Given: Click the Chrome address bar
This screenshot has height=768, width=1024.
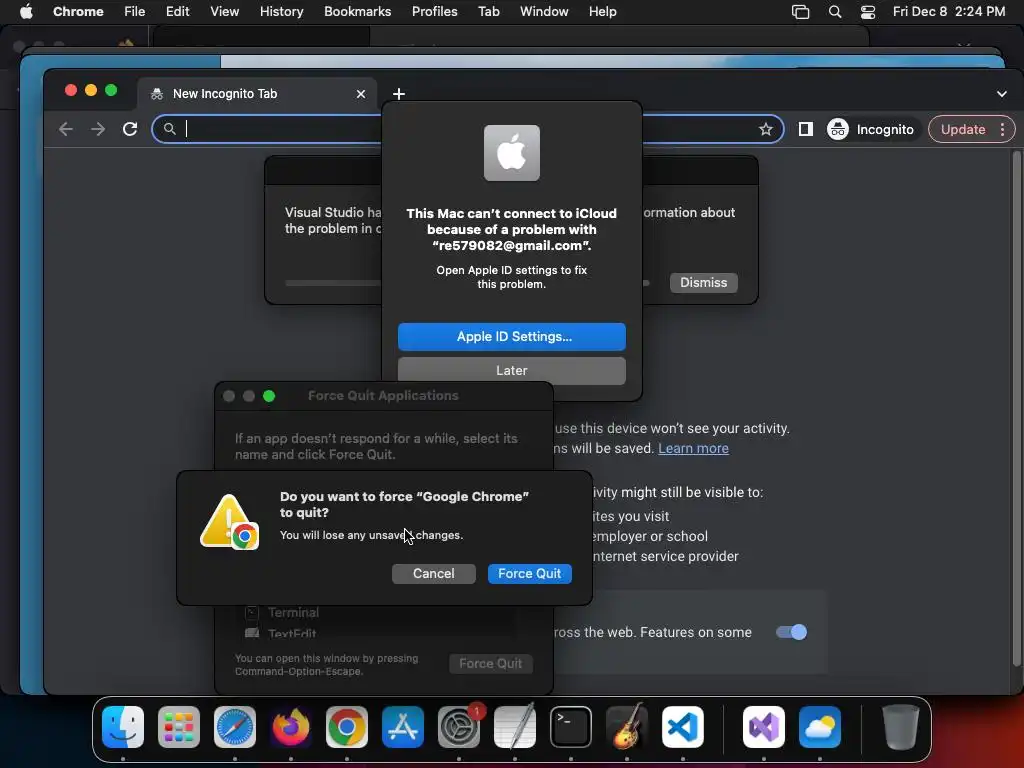Looking at the screenshot, I should click(468, 129).
